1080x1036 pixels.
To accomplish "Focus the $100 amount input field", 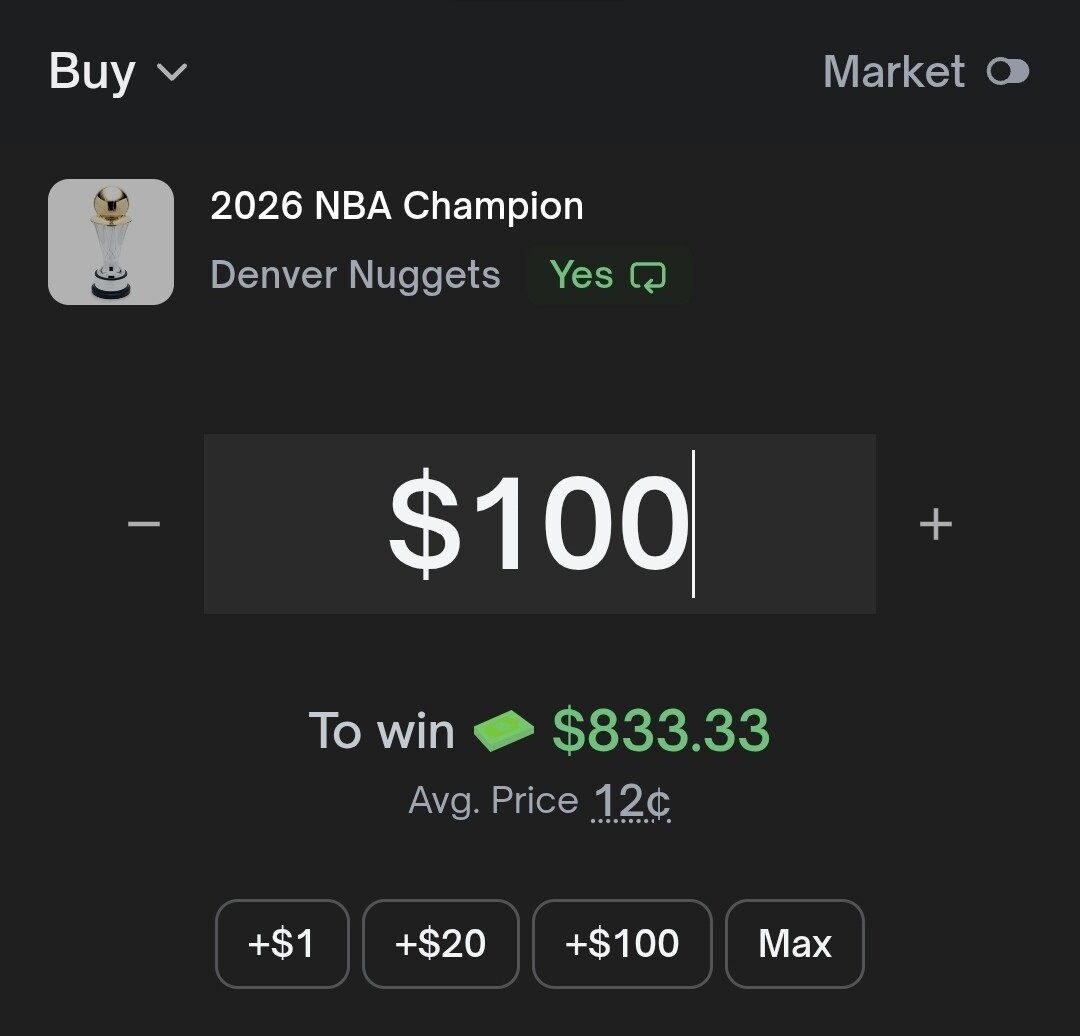I will pyautogui.click(x=540, y=524).
